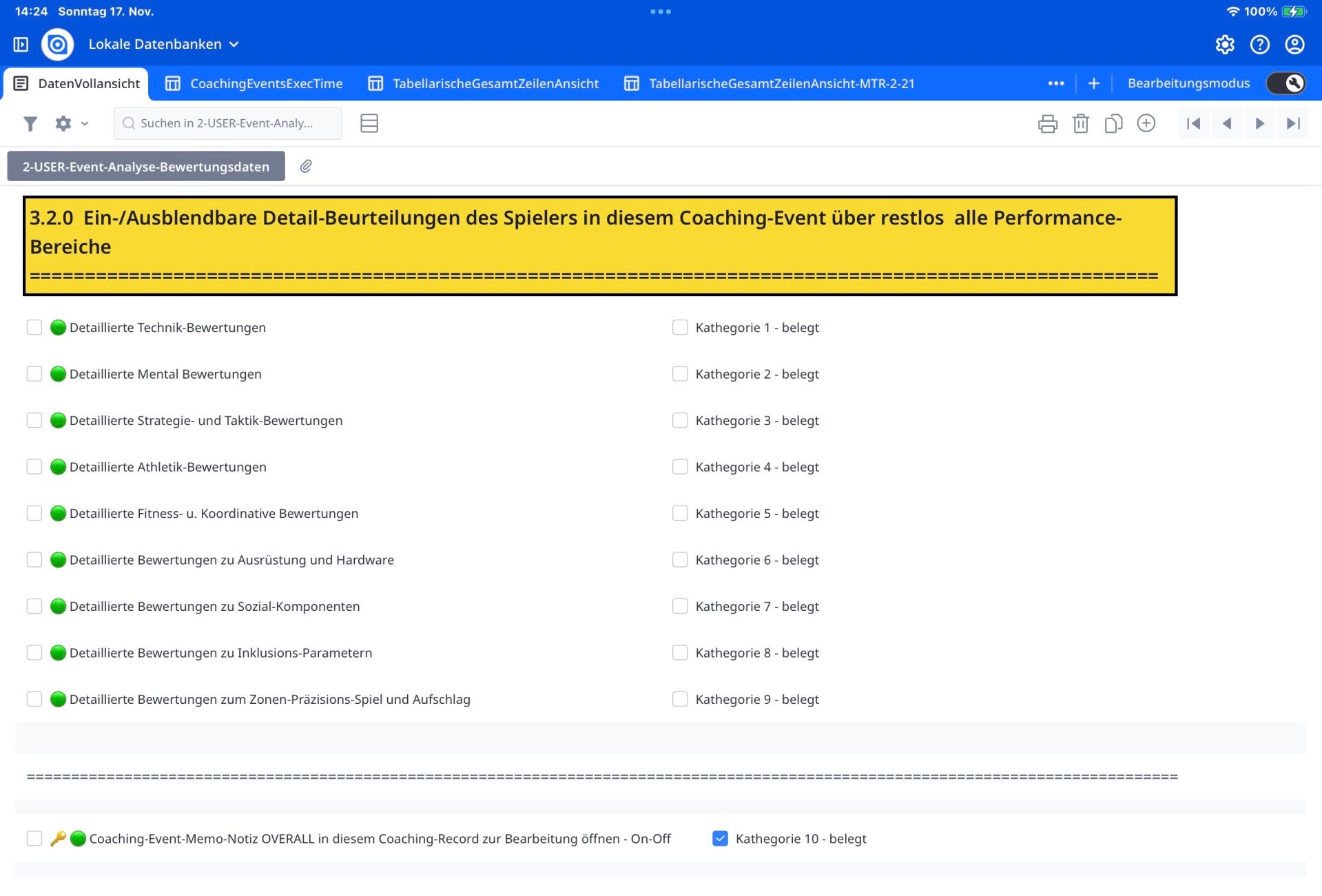Click the filter funnel icon
This screenshot has height=896, width=1322.
(x=30, y=124)
